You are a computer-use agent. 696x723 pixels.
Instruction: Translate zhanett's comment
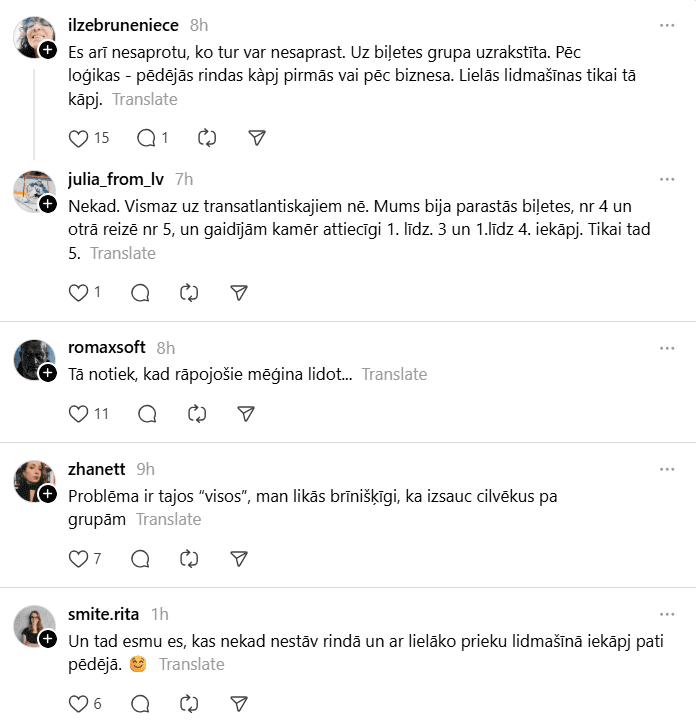(168, 519)
